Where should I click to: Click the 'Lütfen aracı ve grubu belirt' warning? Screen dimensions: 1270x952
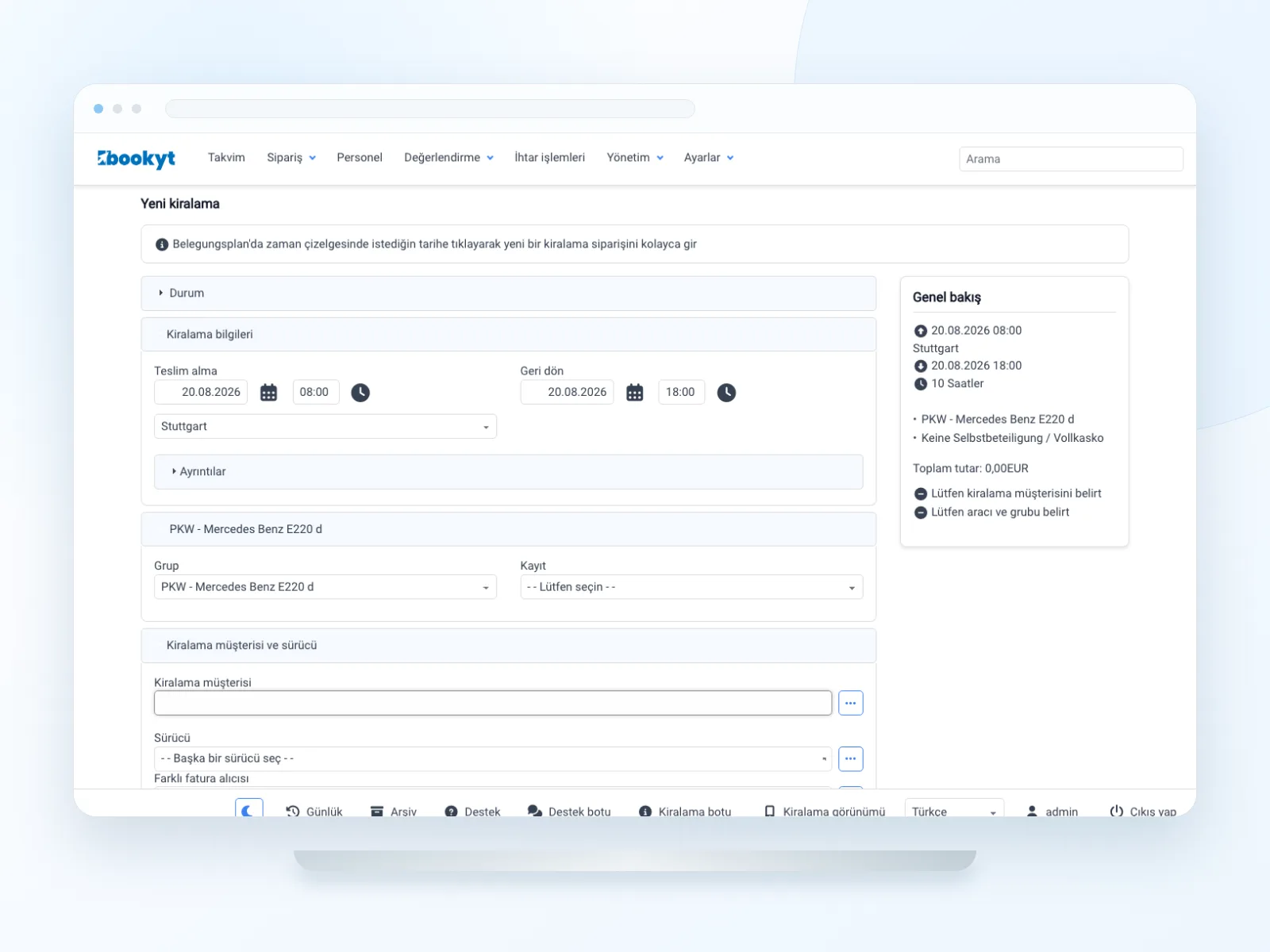click(991, 512)
